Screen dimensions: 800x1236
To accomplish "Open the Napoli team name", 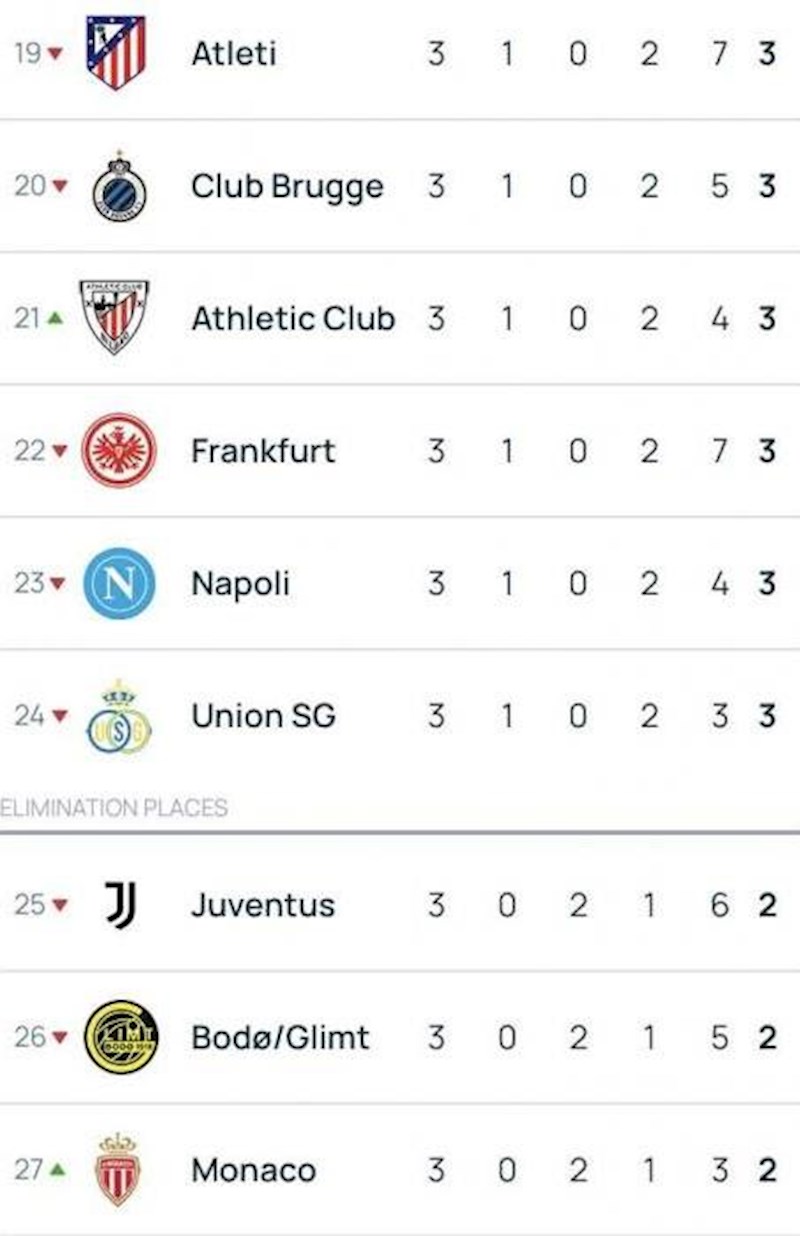I will point(240,583).
